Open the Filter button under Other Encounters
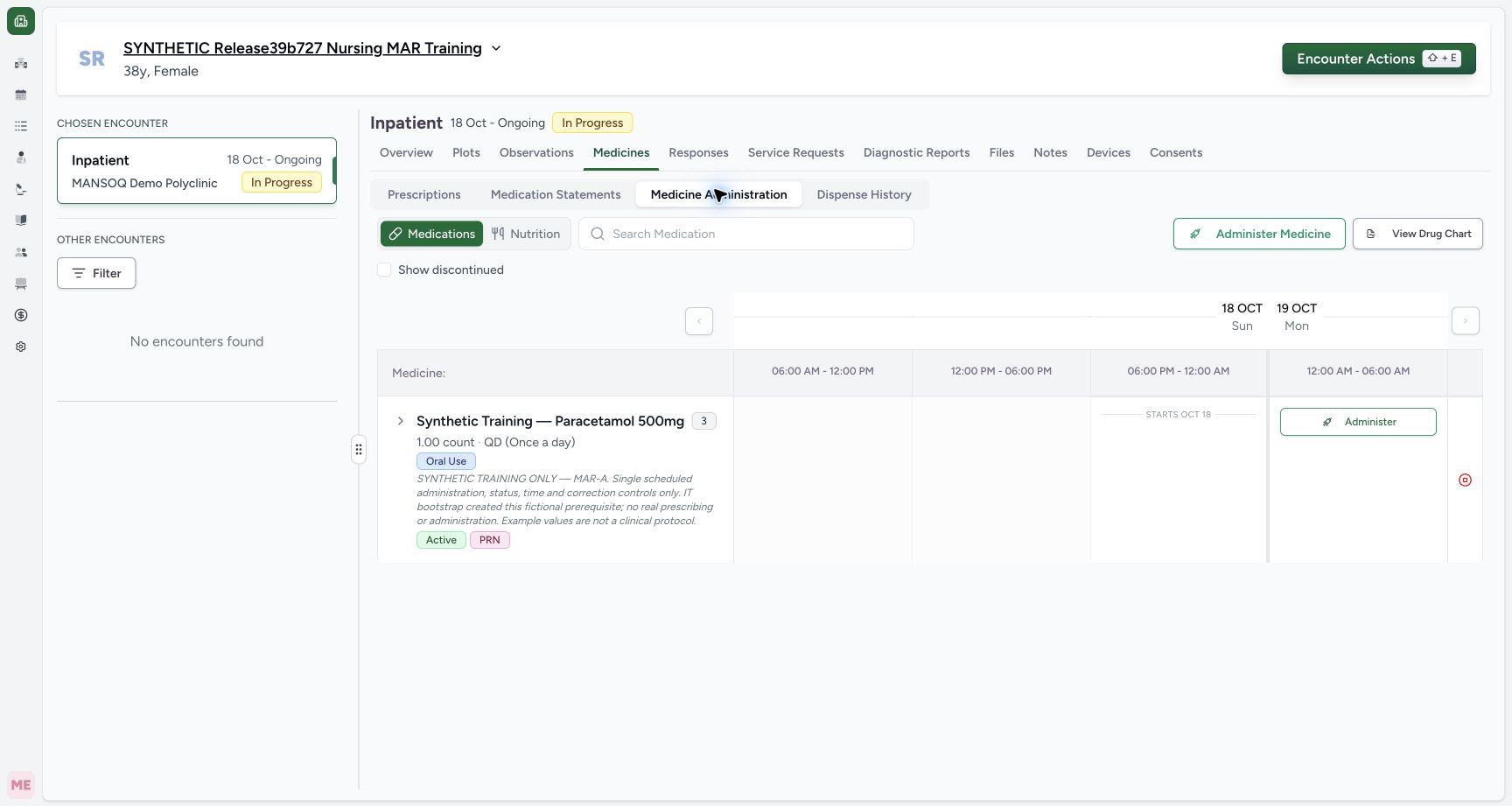The height and width of the screenshot is (806, 1512). pyautogui.click(x=96, y=273)
